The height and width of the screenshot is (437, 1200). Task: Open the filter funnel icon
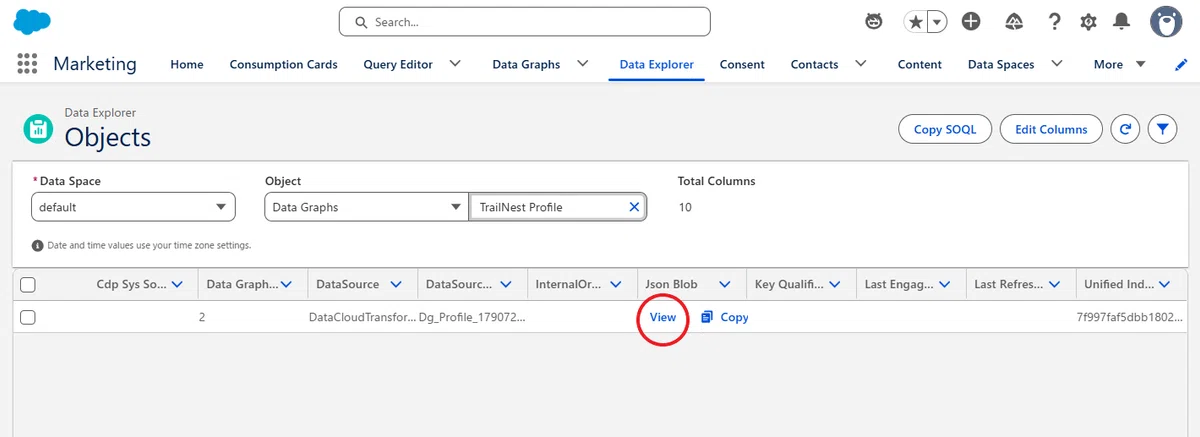(x=1162, y=129)
